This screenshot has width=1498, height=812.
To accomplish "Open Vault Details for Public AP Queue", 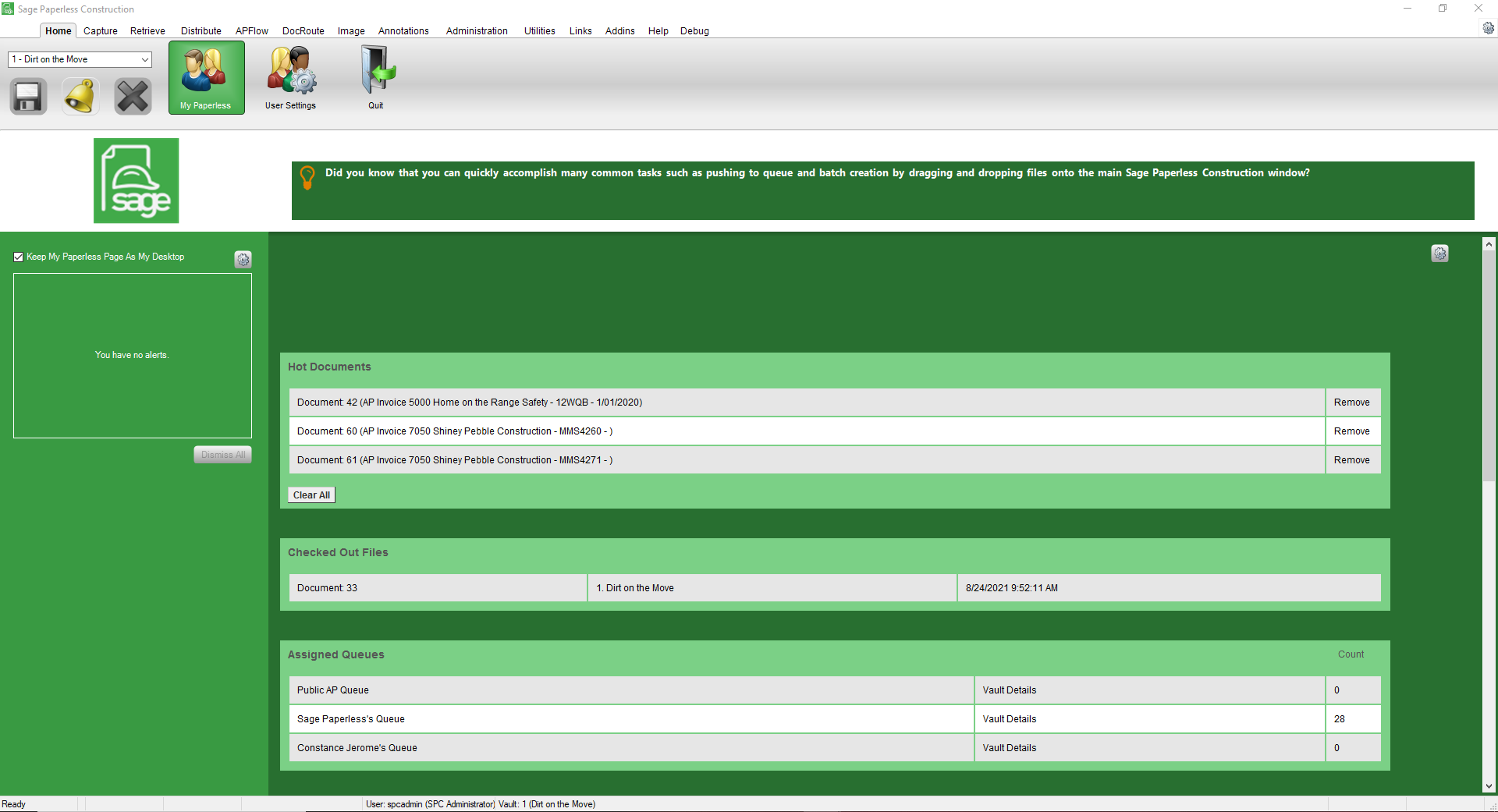I will click(x=1149, y=690).
